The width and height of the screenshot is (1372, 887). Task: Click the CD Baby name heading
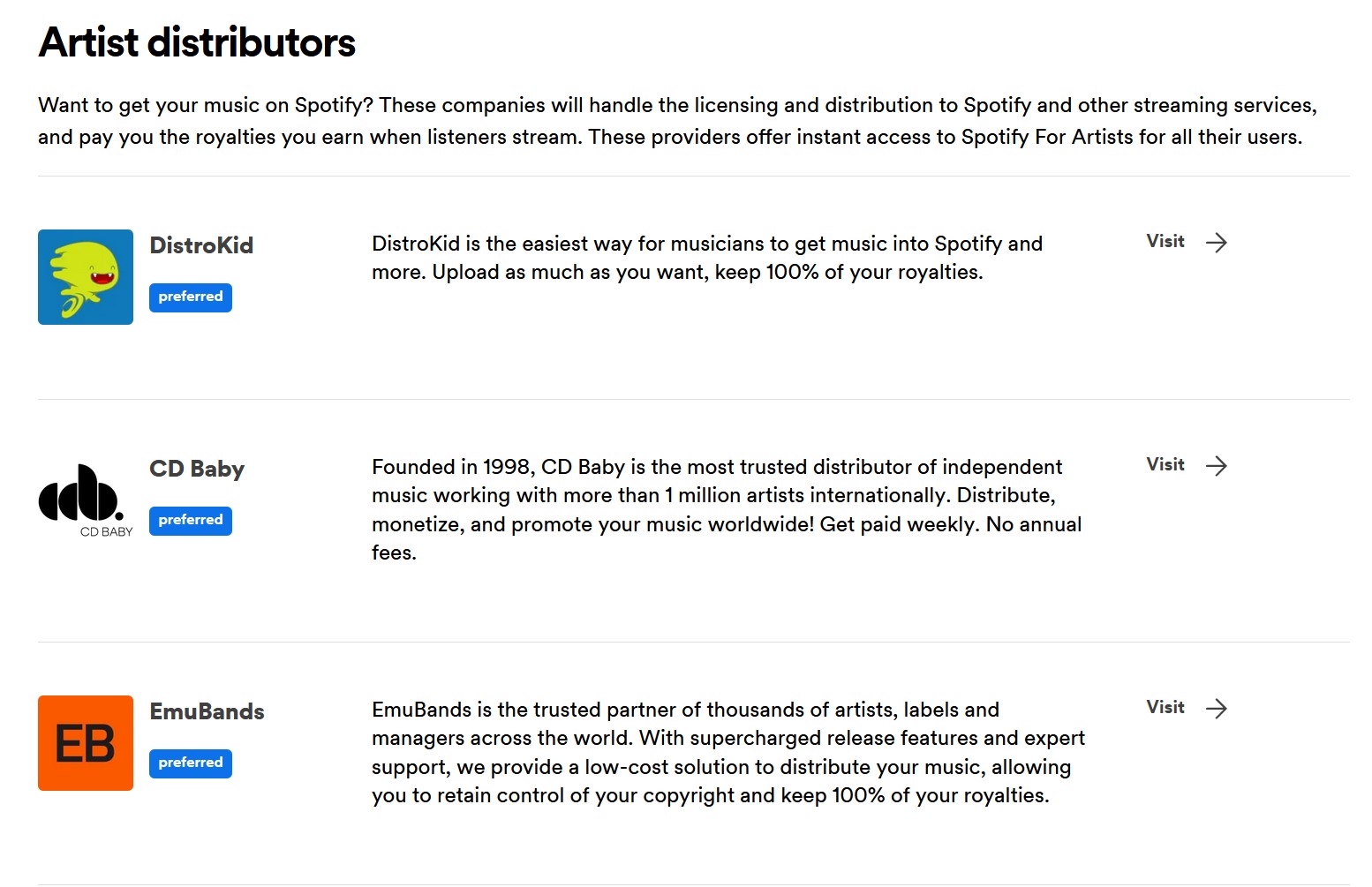tap(197, 469)
